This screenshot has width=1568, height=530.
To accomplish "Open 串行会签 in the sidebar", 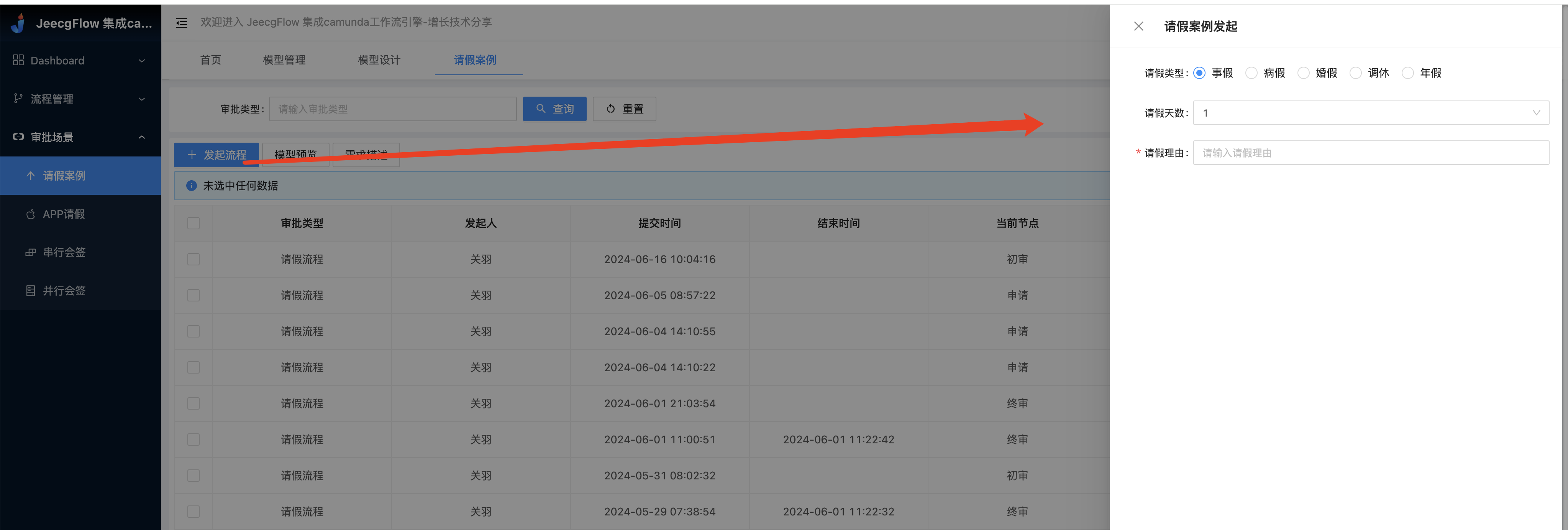I will 80,252.
